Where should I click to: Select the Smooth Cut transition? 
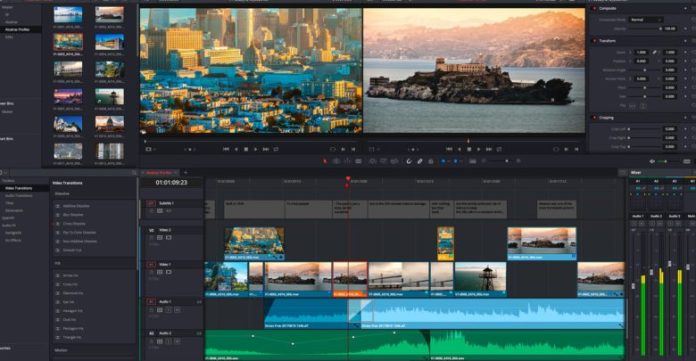[72, 250]
